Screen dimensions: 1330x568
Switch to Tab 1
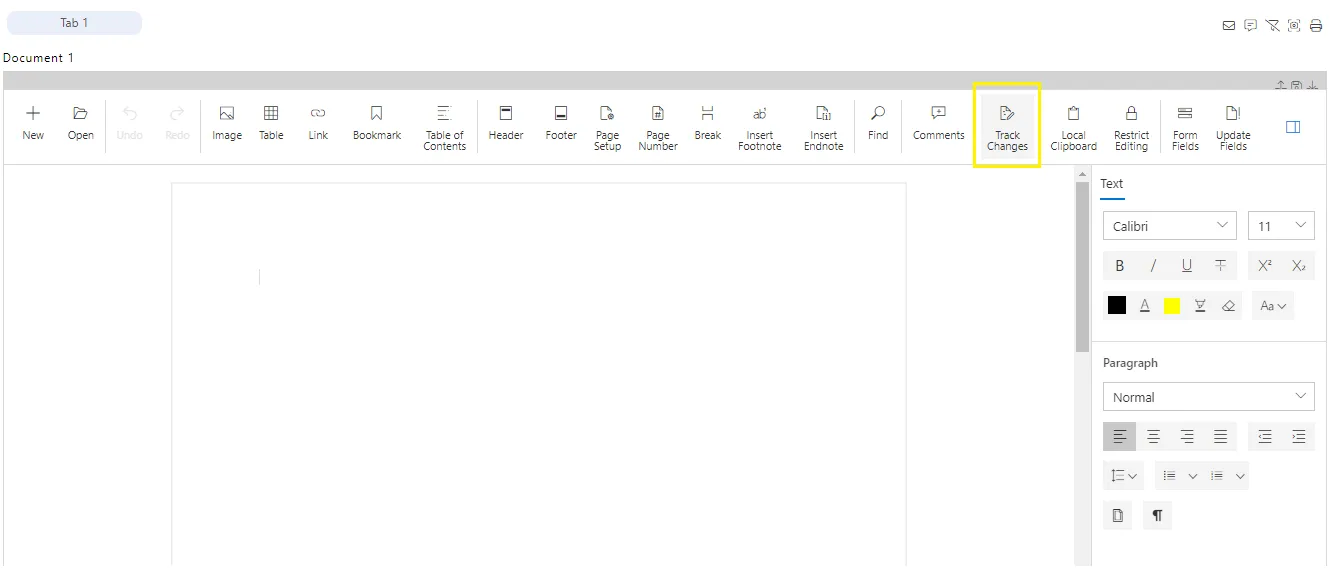[x=74, y=23]
